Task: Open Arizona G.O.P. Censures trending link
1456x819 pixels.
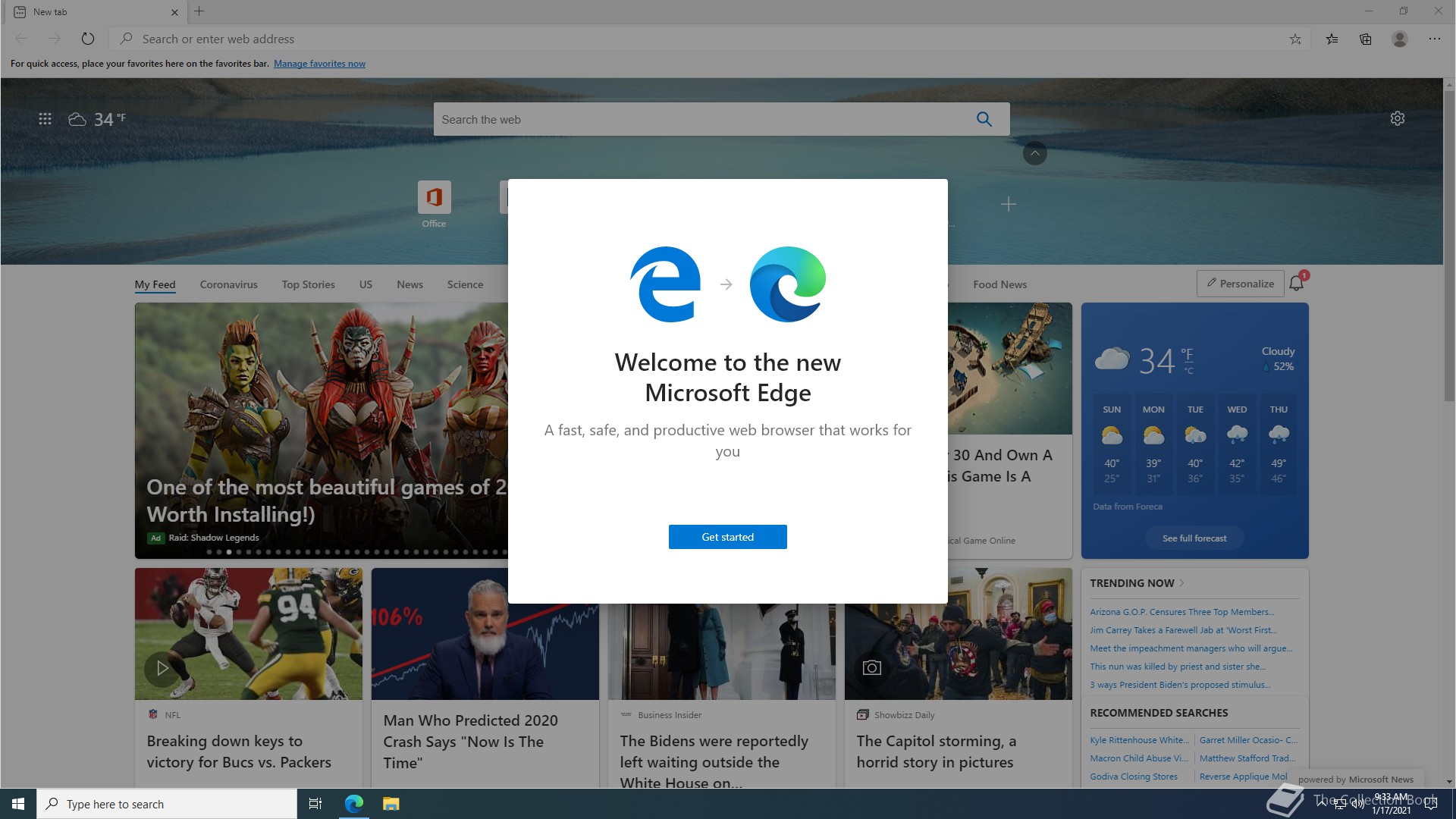Action: [x=1181, y=612]
